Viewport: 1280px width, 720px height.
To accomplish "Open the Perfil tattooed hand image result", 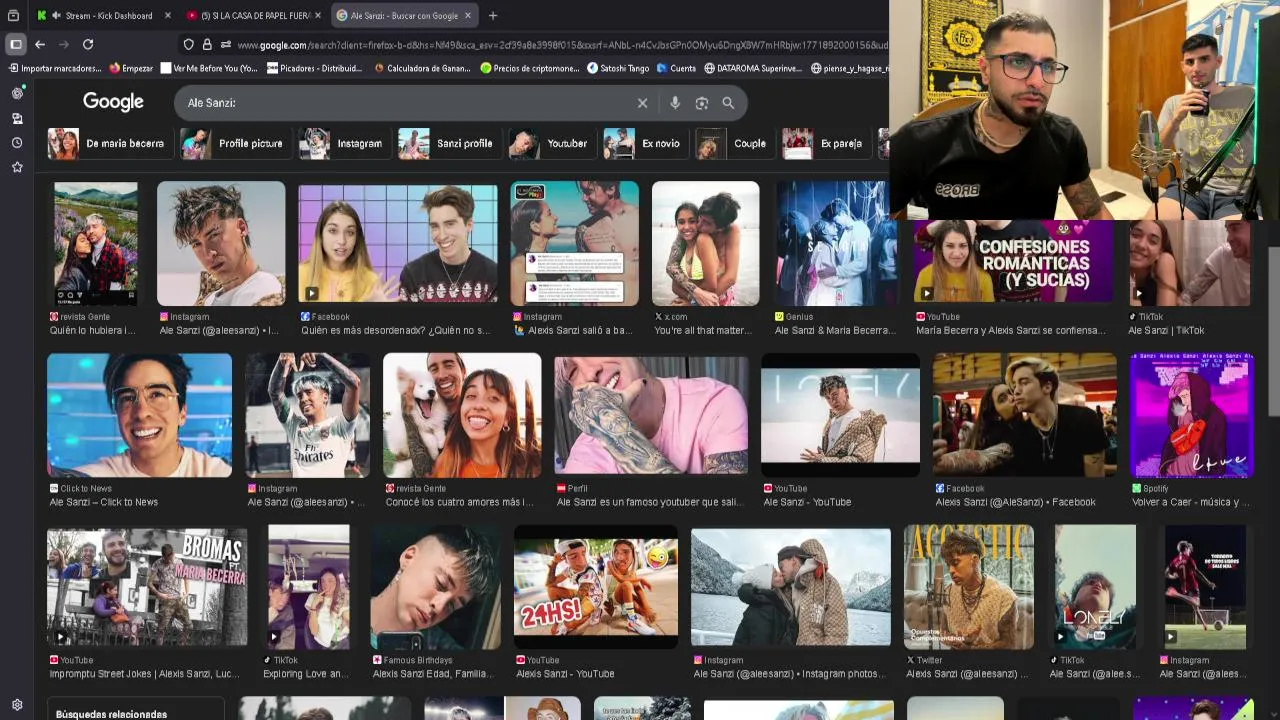I will pos(651,415).
